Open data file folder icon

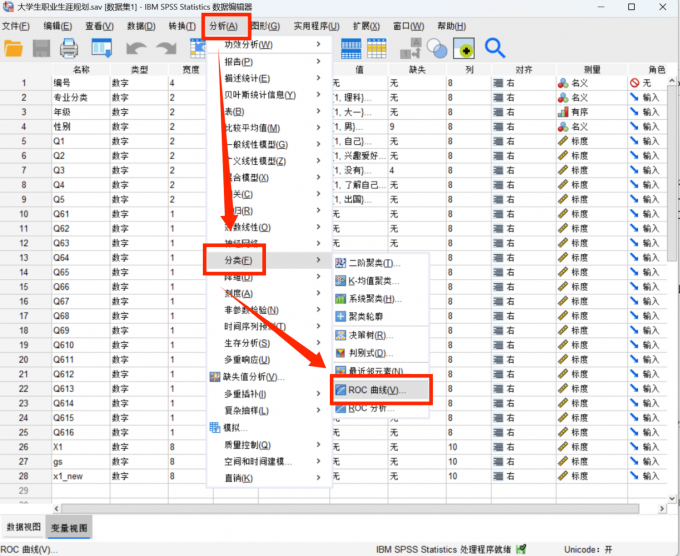click(13, 48)
